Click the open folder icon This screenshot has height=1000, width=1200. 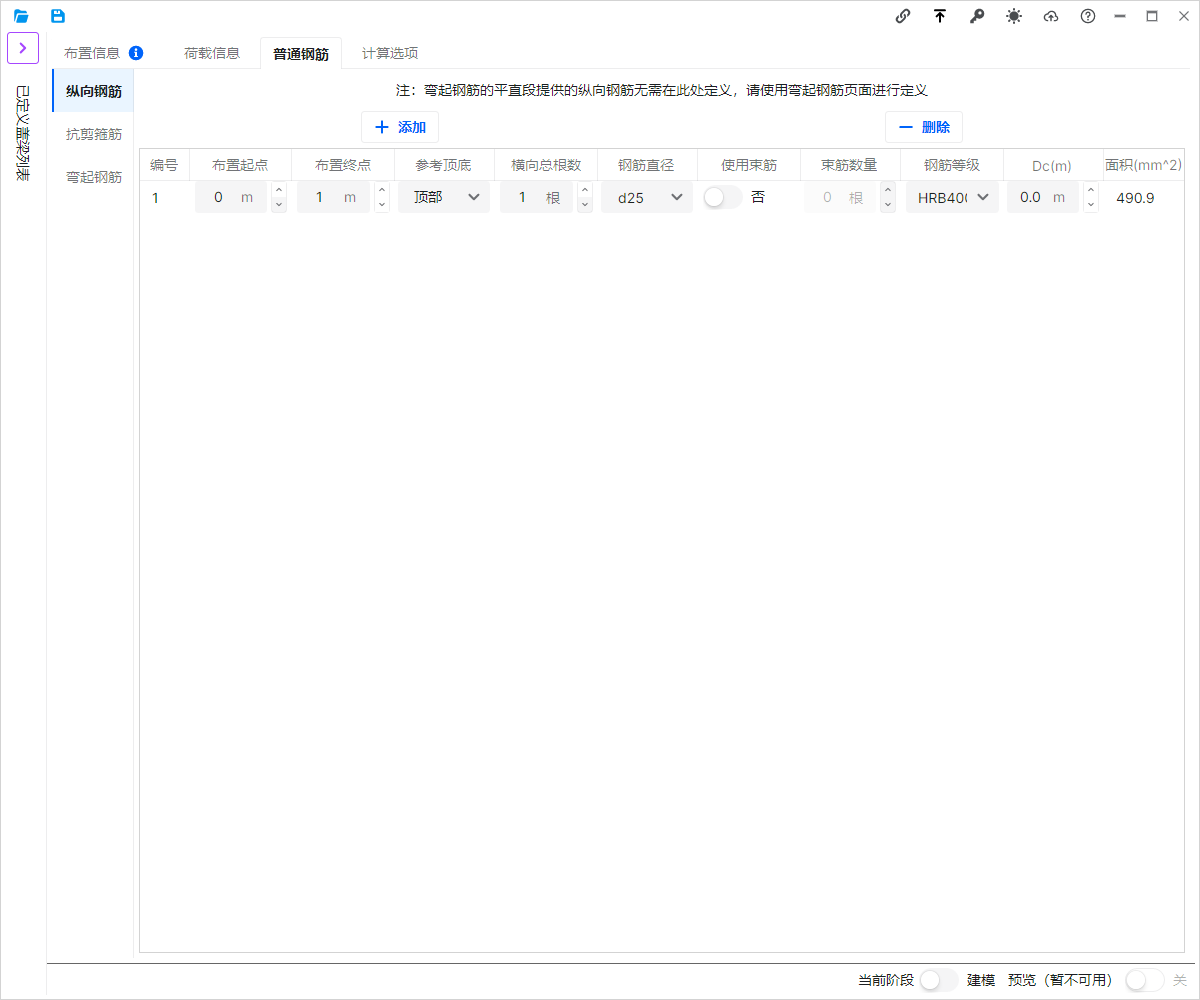(x=21, y=16)
